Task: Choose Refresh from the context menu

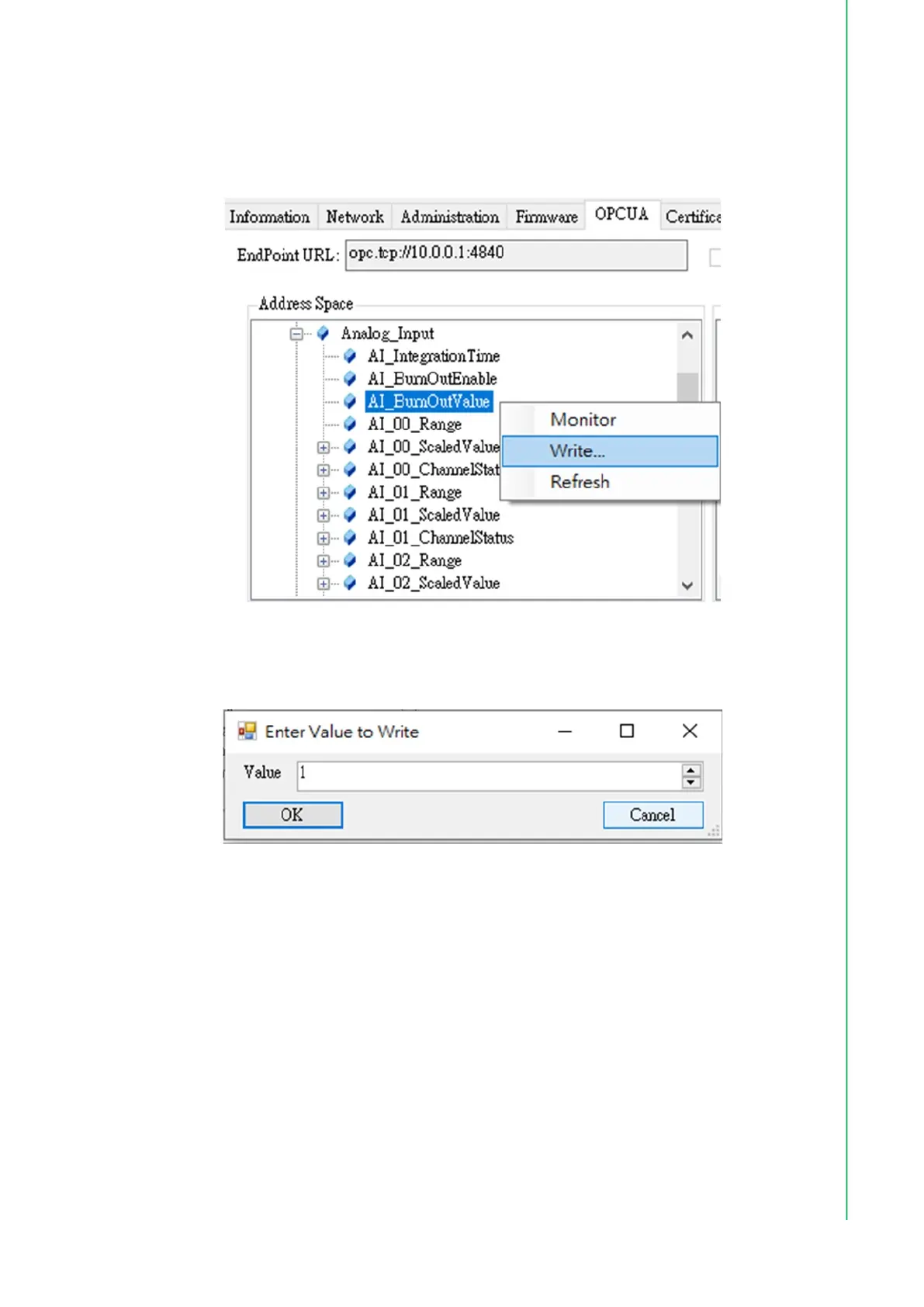Action: click(x=611, y=482)
